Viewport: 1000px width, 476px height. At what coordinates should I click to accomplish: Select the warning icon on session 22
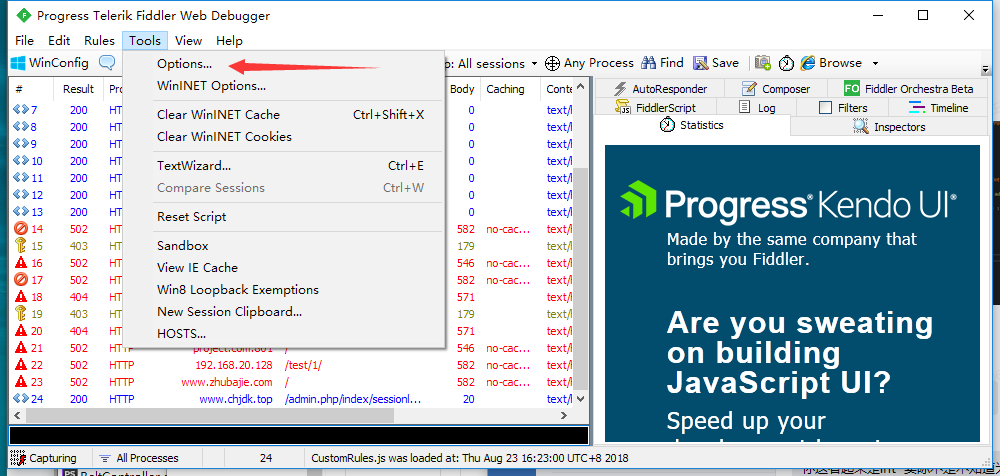coord(20,365)
